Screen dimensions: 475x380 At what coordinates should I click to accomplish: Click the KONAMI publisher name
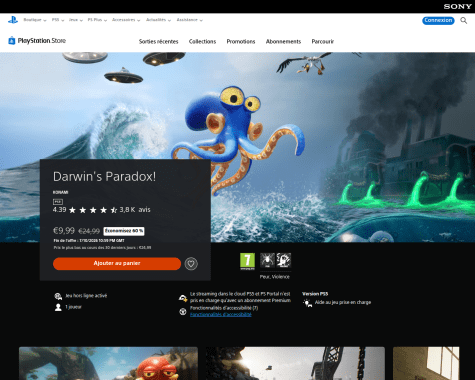pyautogui.click(x=60, y=192)
